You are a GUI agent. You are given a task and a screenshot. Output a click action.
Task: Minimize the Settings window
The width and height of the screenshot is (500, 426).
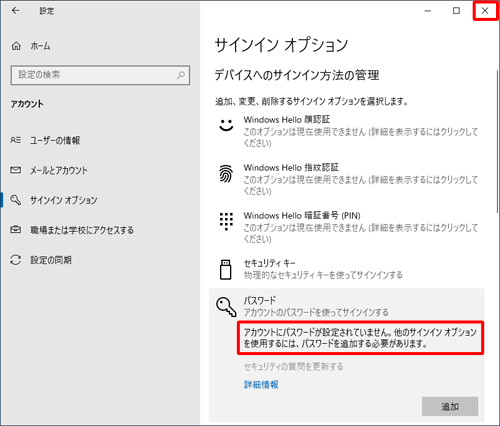pos(428,11)
